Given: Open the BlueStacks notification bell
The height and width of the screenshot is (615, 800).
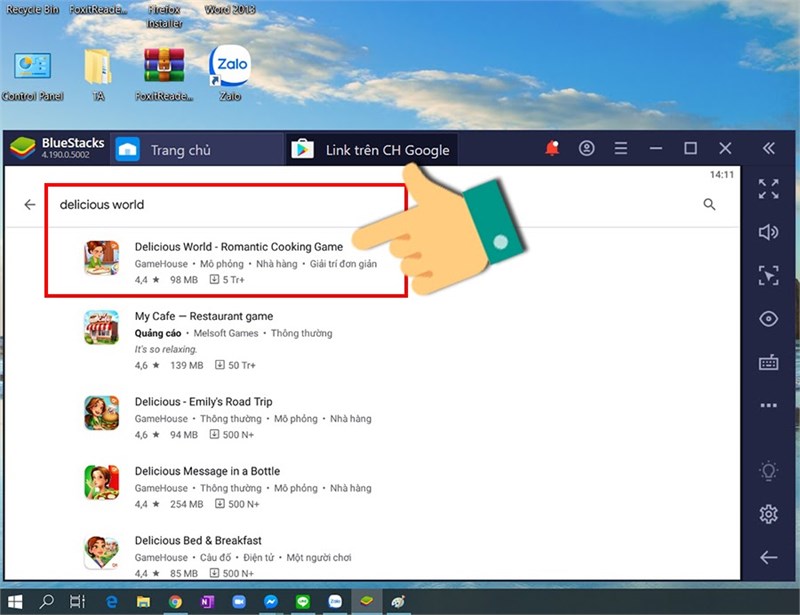Looking at the screenshot, I should [x=552, y=149].
